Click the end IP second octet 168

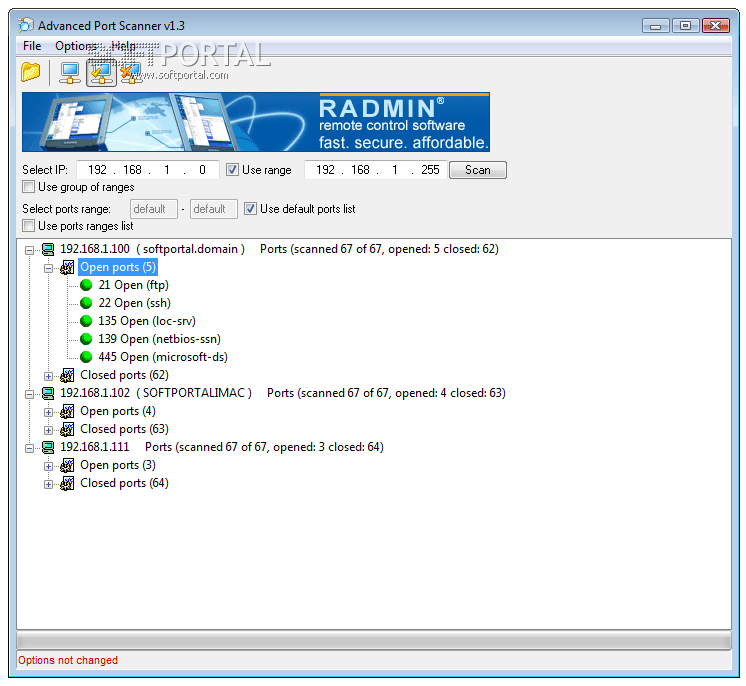[x=360, y=170]
